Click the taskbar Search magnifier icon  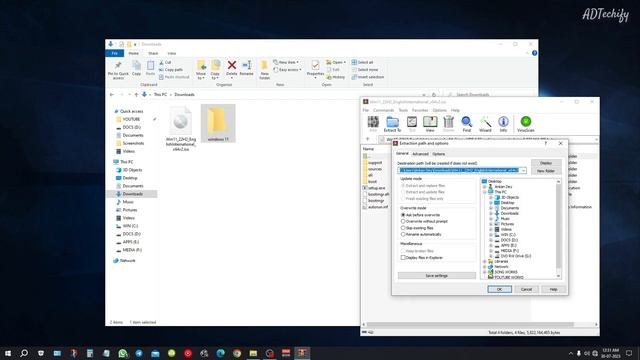(x=24, y=353)
